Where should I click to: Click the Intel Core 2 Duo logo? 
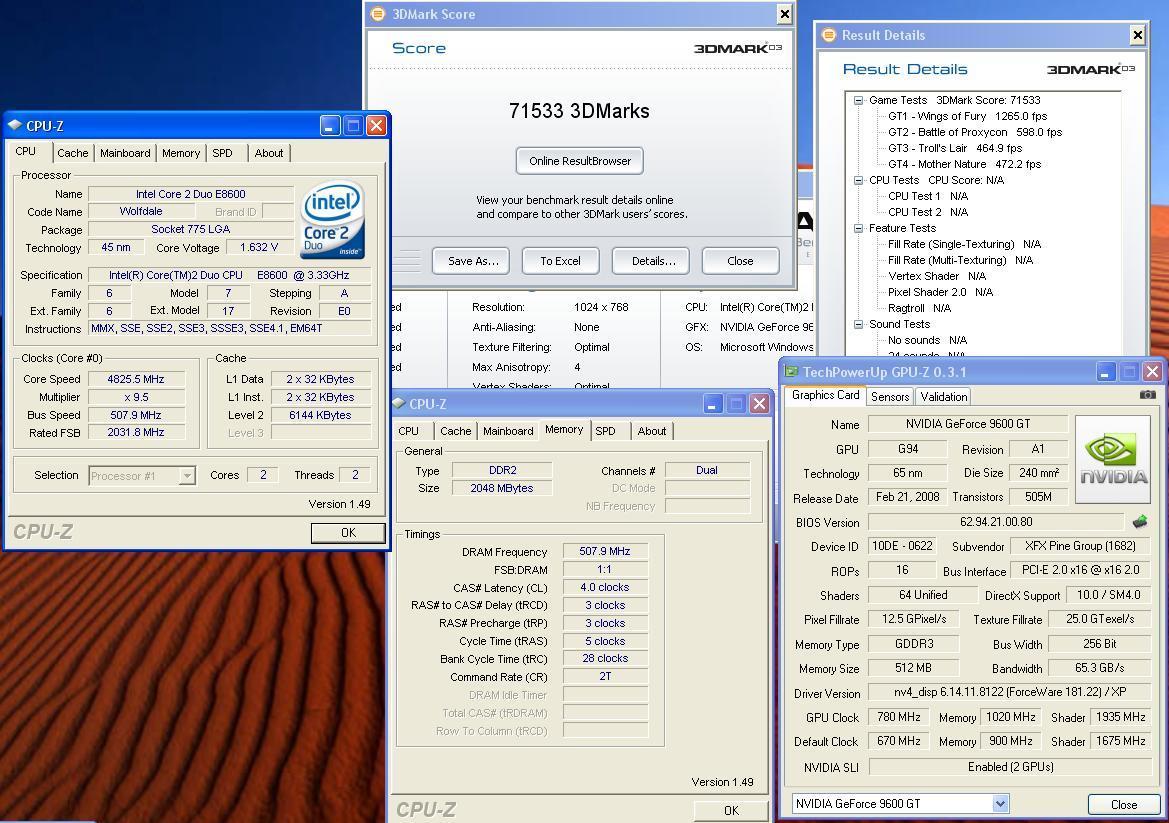coord(331,220)
